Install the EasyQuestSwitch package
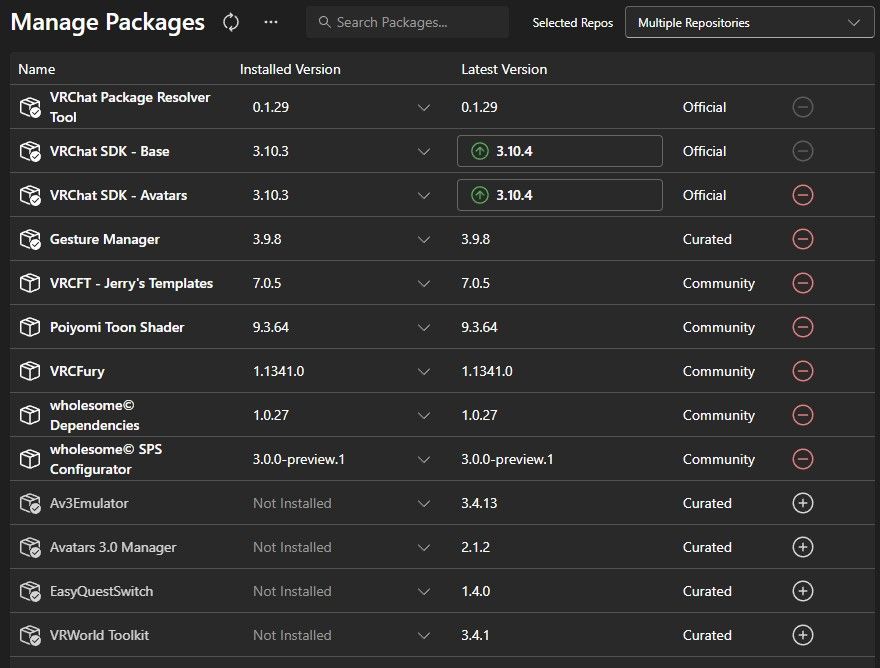 803,591
